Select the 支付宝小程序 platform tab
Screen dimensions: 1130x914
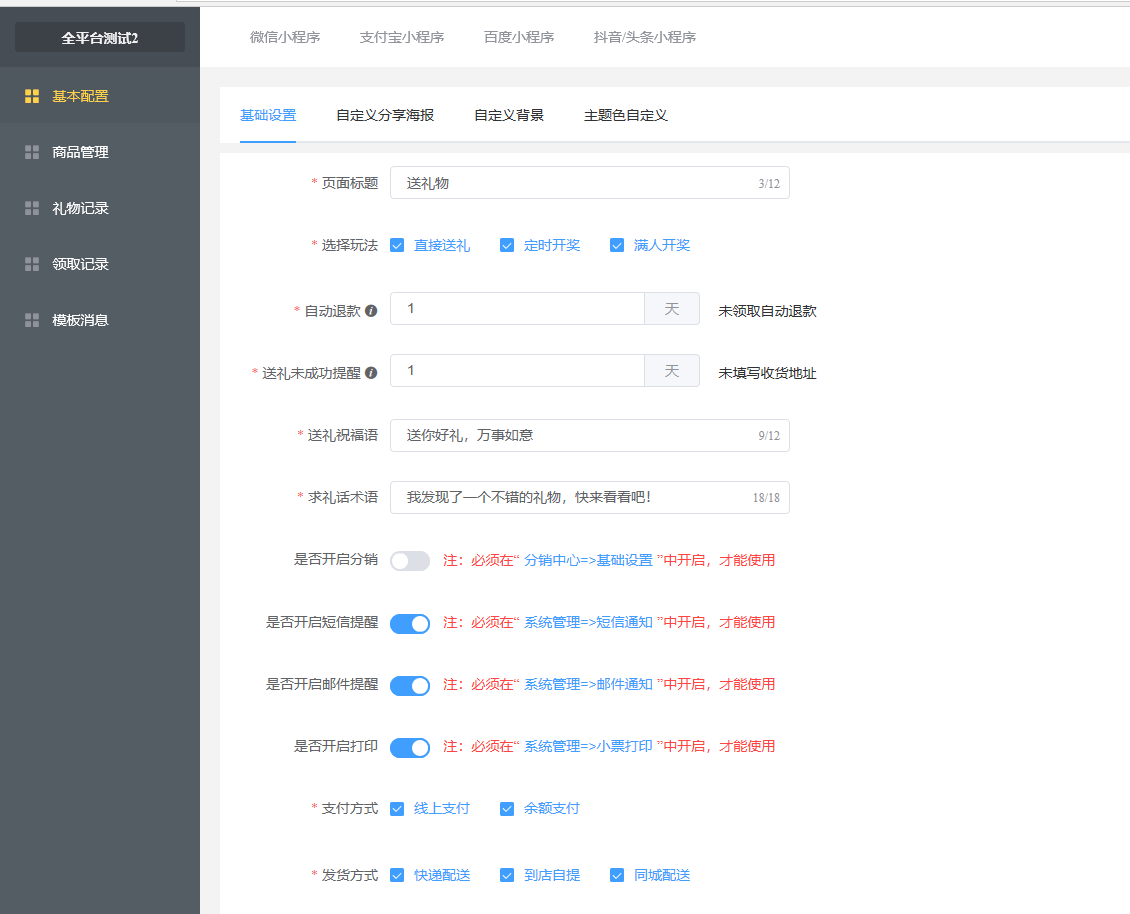(401, 37)
